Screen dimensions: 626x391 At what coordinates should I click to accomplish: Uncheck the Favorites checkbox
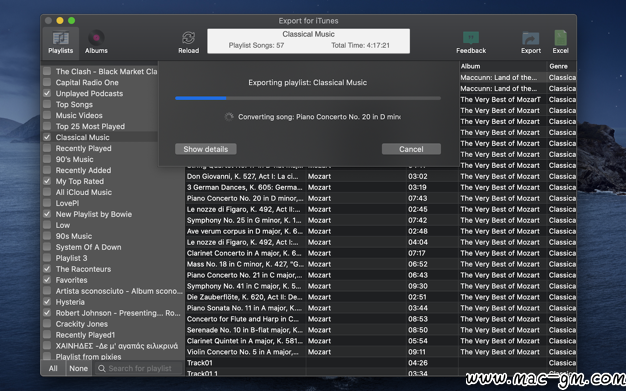tap(47, 280)
